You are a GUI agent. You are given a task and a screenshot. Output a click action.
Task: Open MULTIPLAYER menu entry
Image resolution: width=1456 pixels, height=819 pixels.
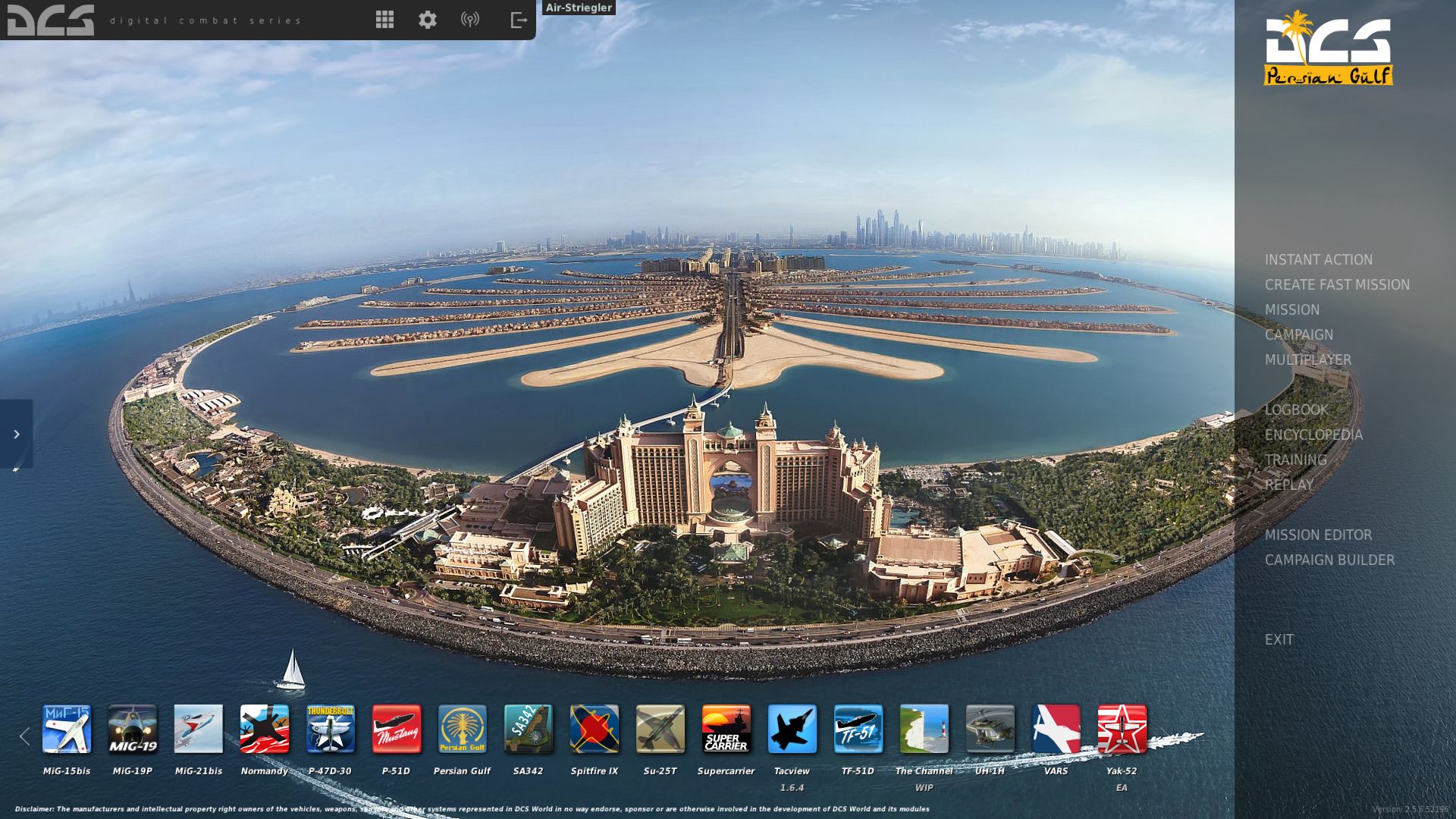pyautogui.click(x=1307, y=359)
